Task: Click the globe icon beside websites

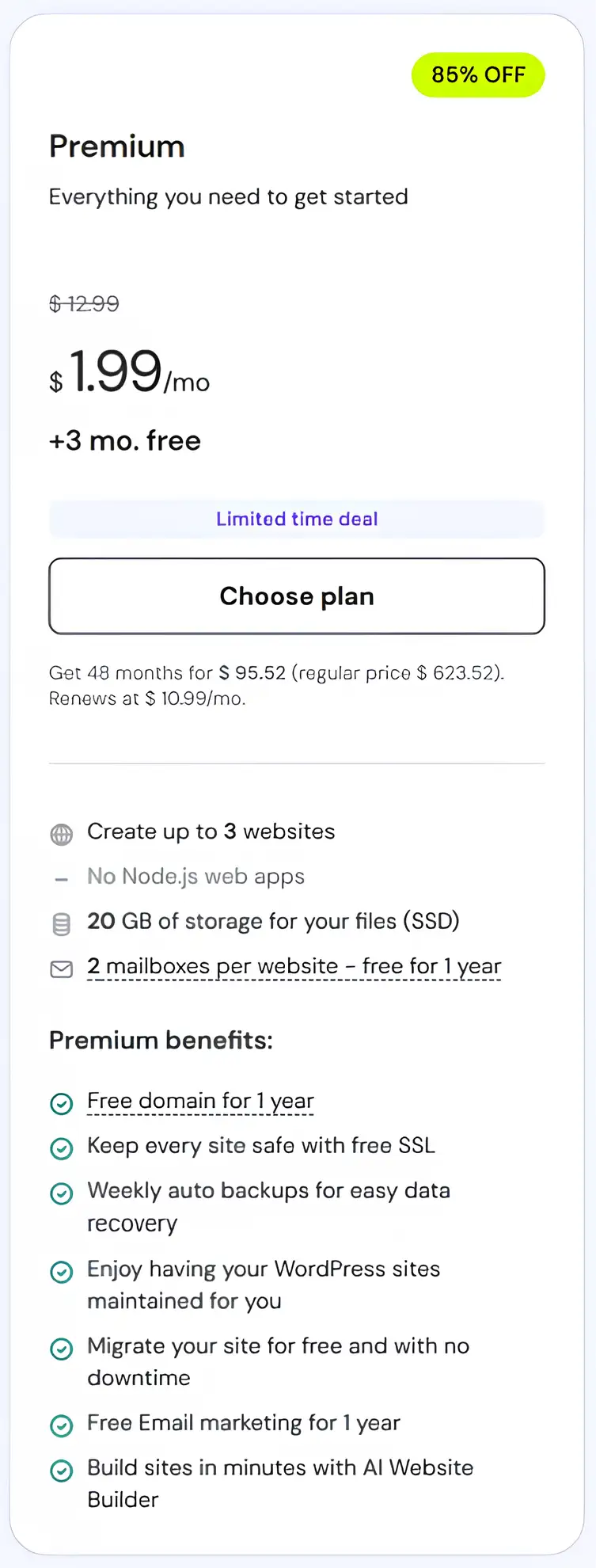Action: click(x=62, y=834)
